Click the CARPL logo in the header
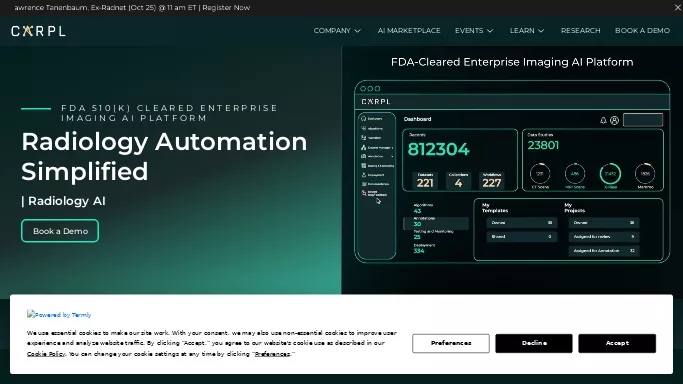 tap(38, 31)
